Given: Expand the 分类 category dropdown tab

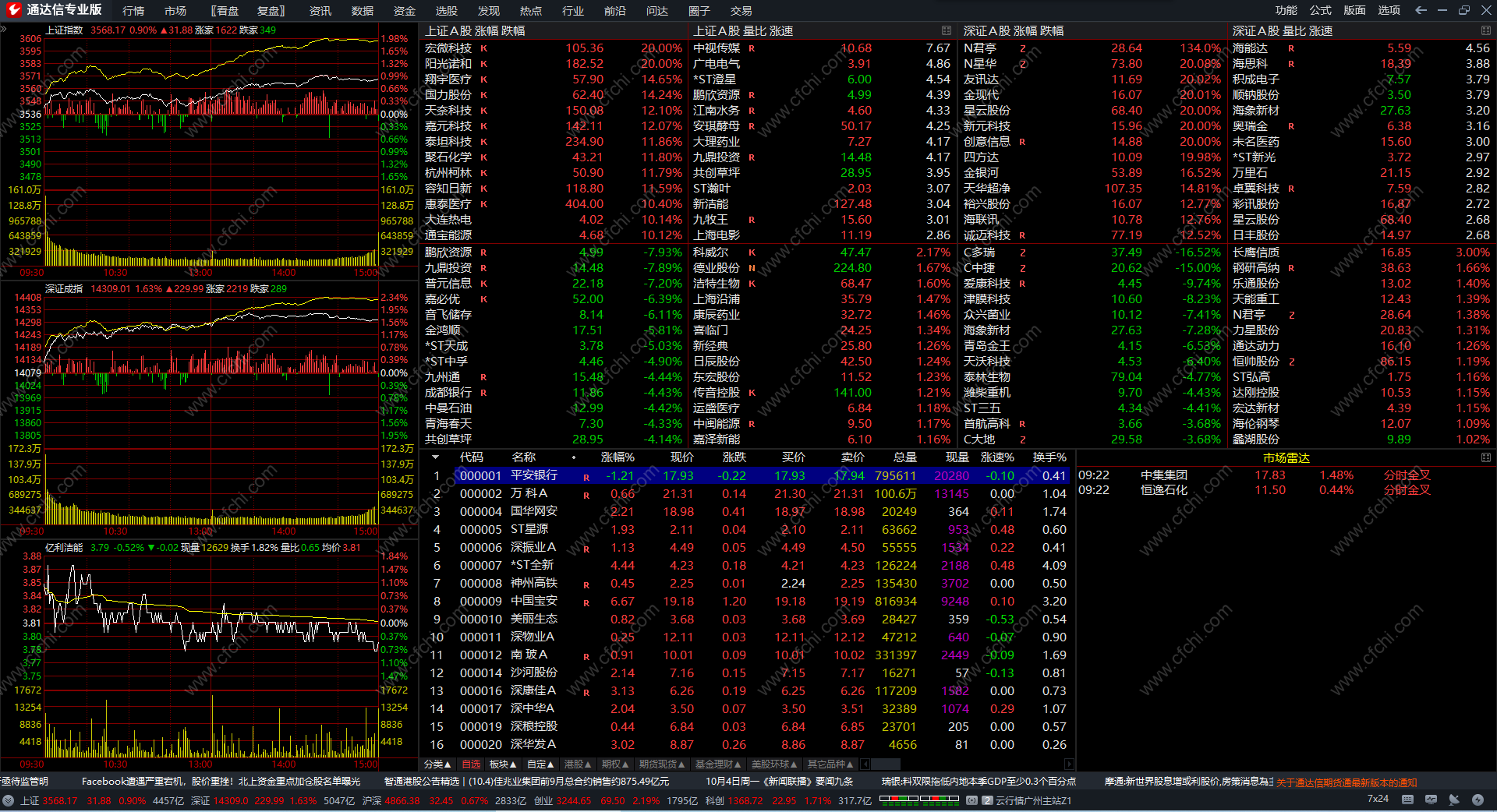Looking at the screenshot, I should (x=437, y=764).
